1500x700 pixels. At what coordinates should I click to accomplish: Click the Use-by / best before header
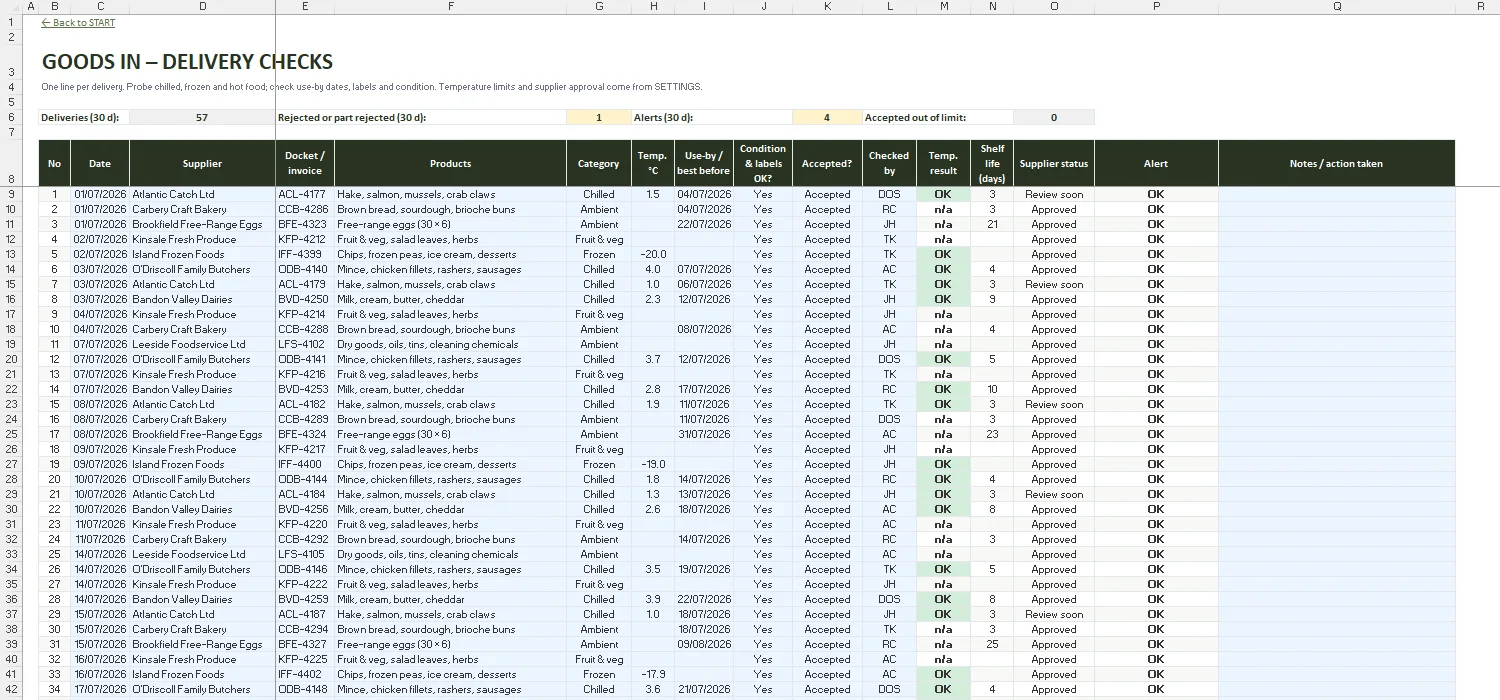[704, 163]
